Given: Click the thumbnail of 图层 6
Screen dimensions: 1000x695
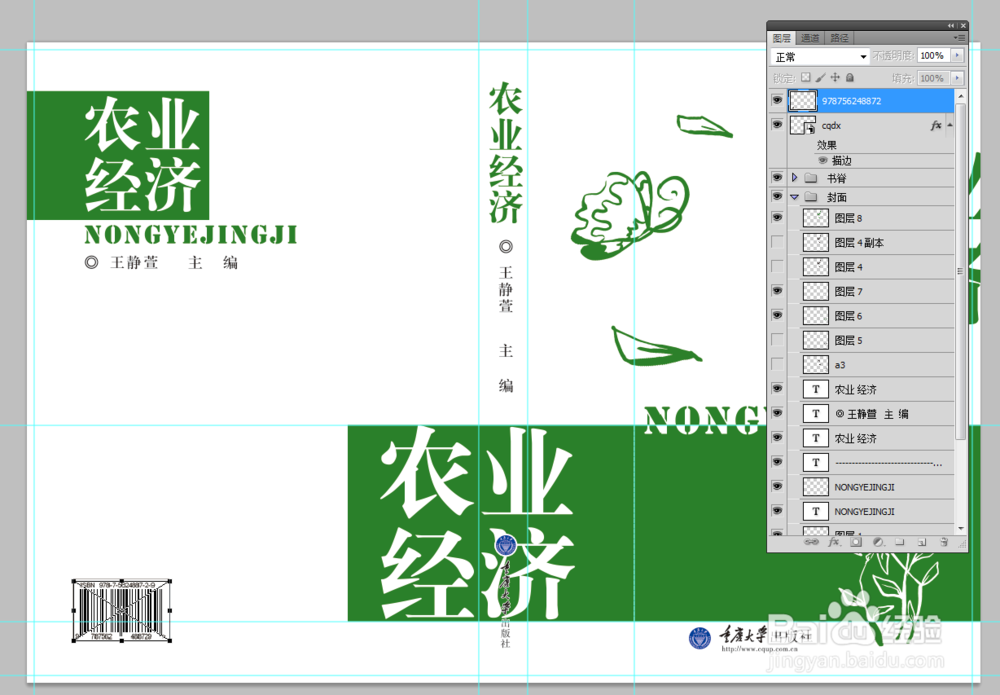Looking at the screenshot, I should coord(816,316).
